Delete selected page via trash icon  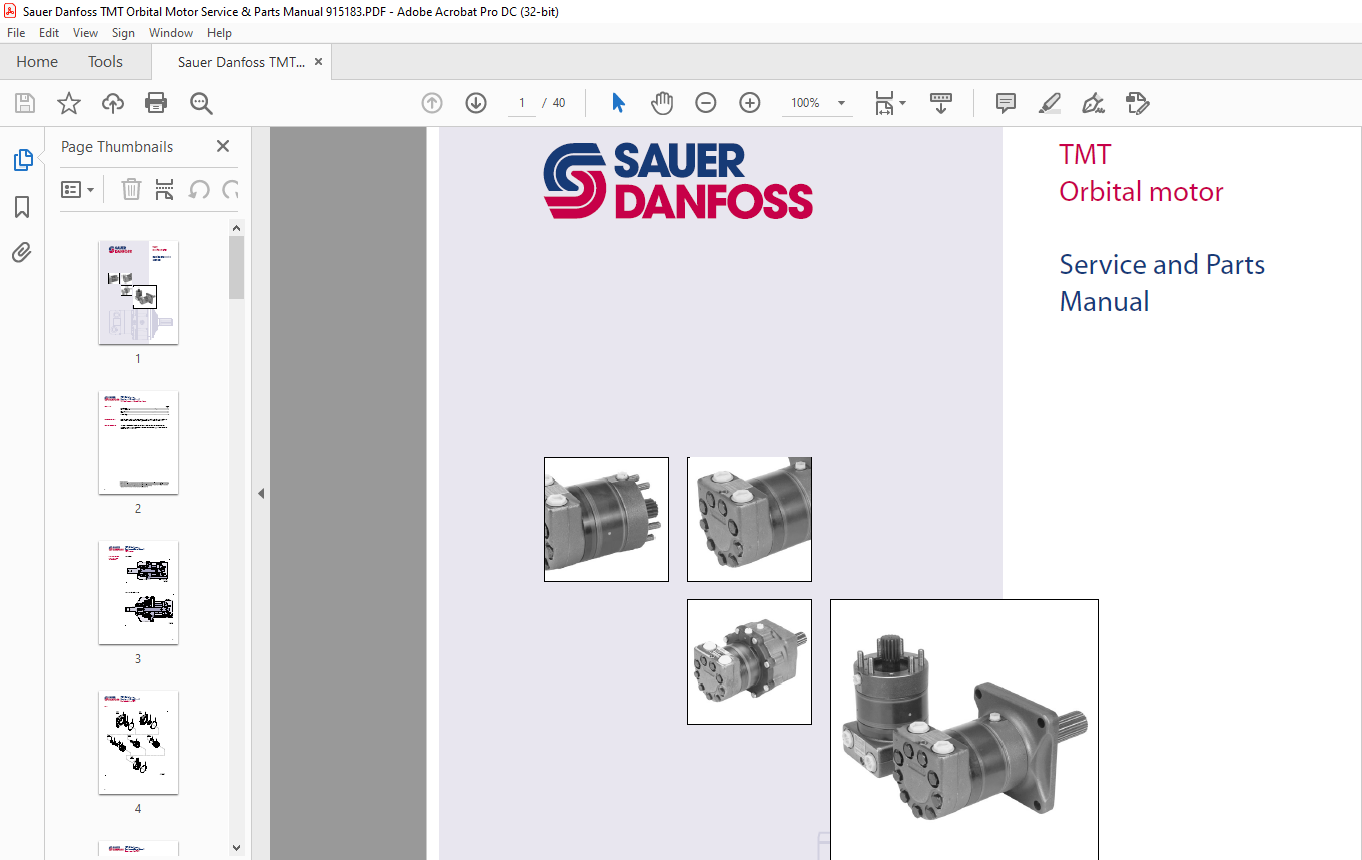tap(131, 189)
